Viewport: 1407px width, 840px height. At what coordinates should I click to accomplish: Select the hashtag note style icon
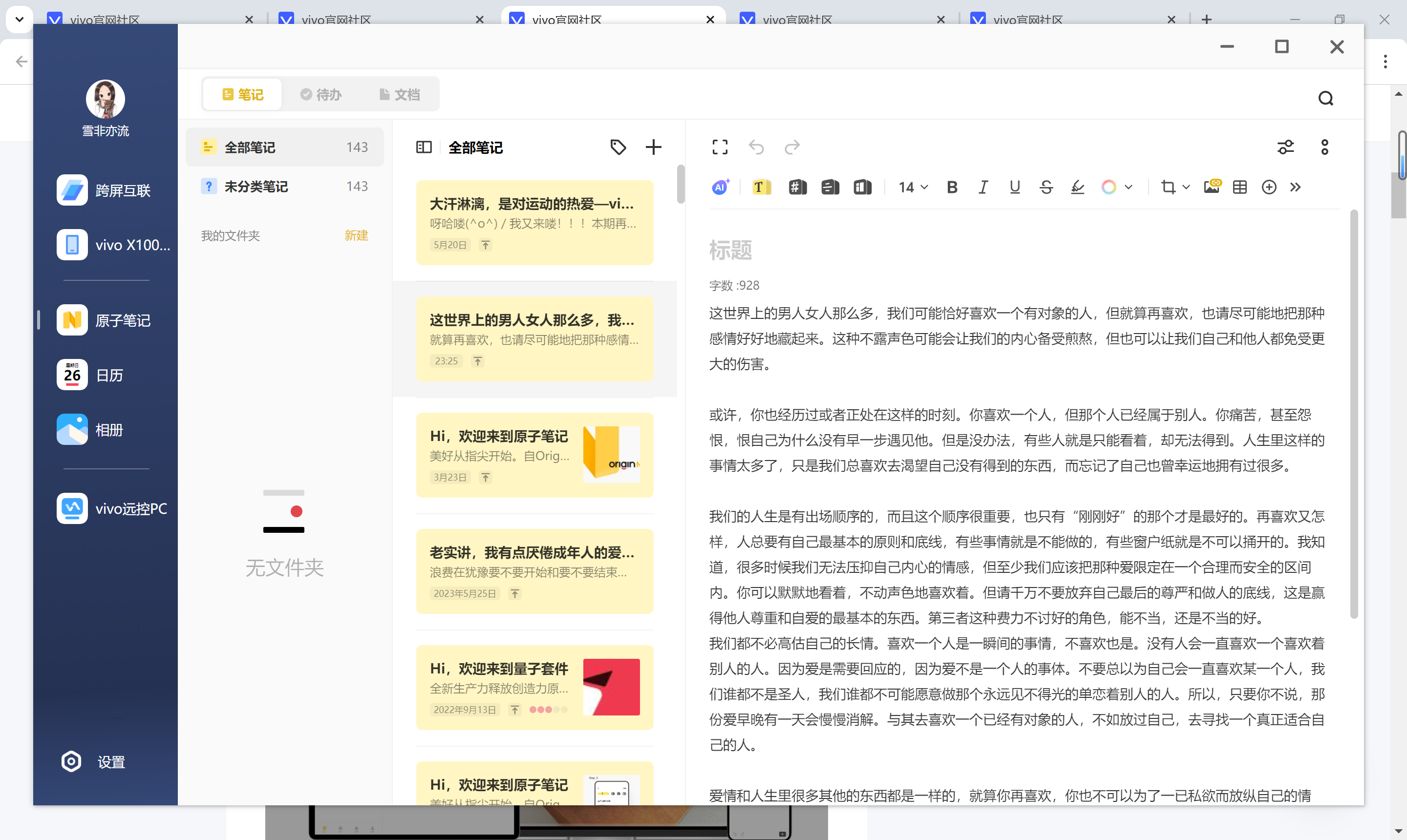pyautogui.click(x=797, y=187)
